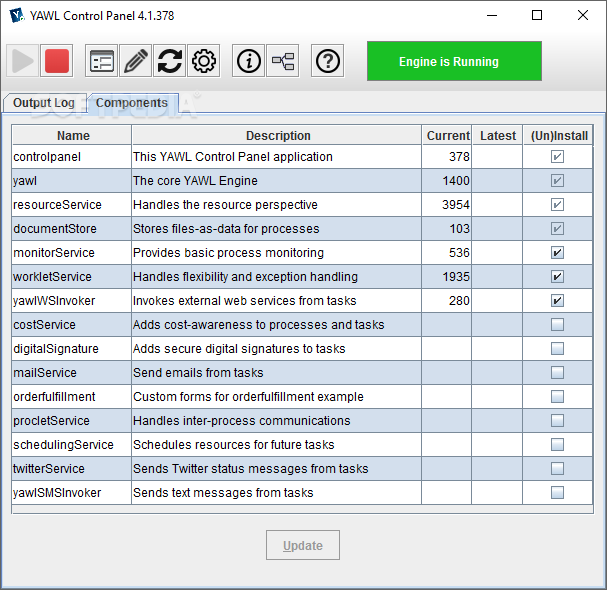The width and height of the screenshot is (607, 590).
Task: Click the current version 1400 cell
Action: [x=447, y=181]
